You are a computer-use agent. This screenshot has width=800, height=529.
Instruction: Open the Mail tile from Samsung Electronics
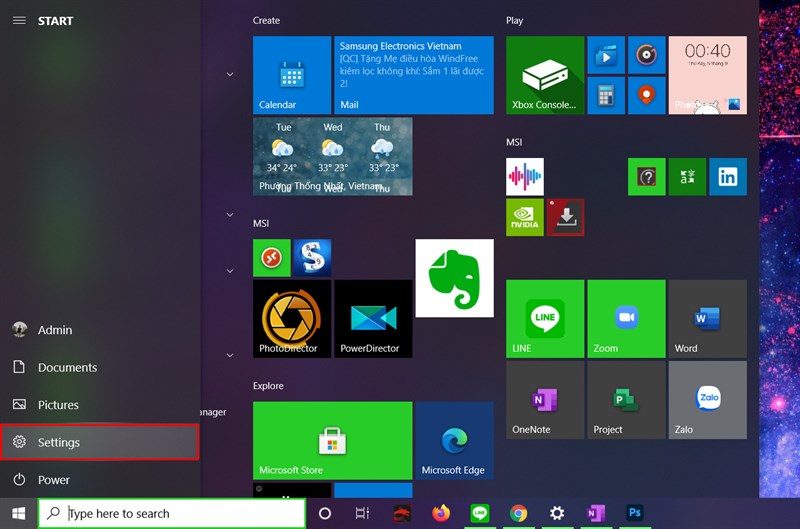coord(414,75)
